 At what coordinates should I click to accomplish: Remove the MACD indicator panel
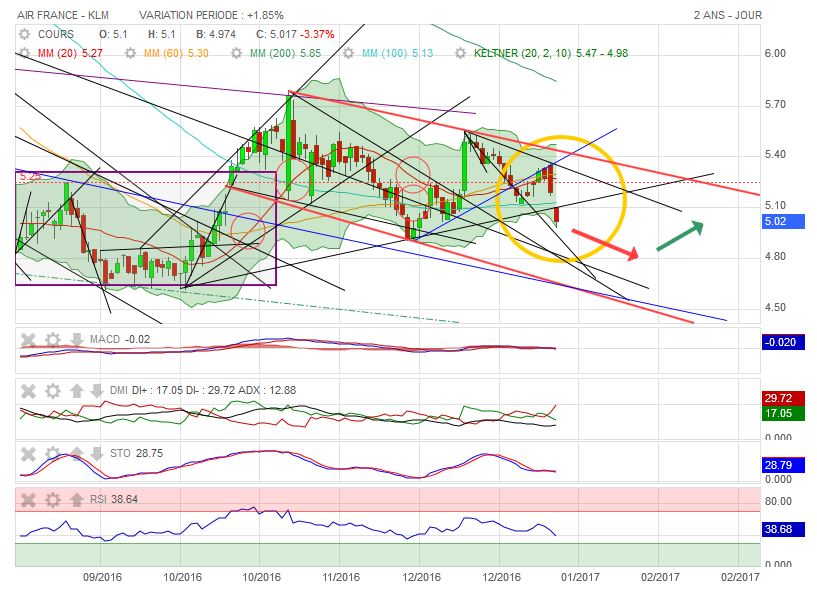28,340
